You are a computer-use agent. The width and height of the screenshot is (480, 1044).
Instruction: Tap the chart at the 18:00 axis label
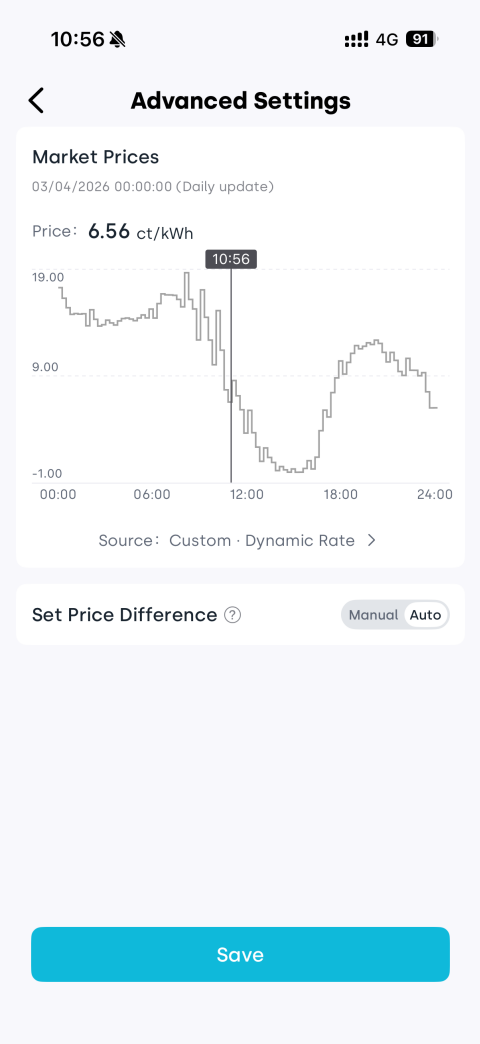point(340,495)
